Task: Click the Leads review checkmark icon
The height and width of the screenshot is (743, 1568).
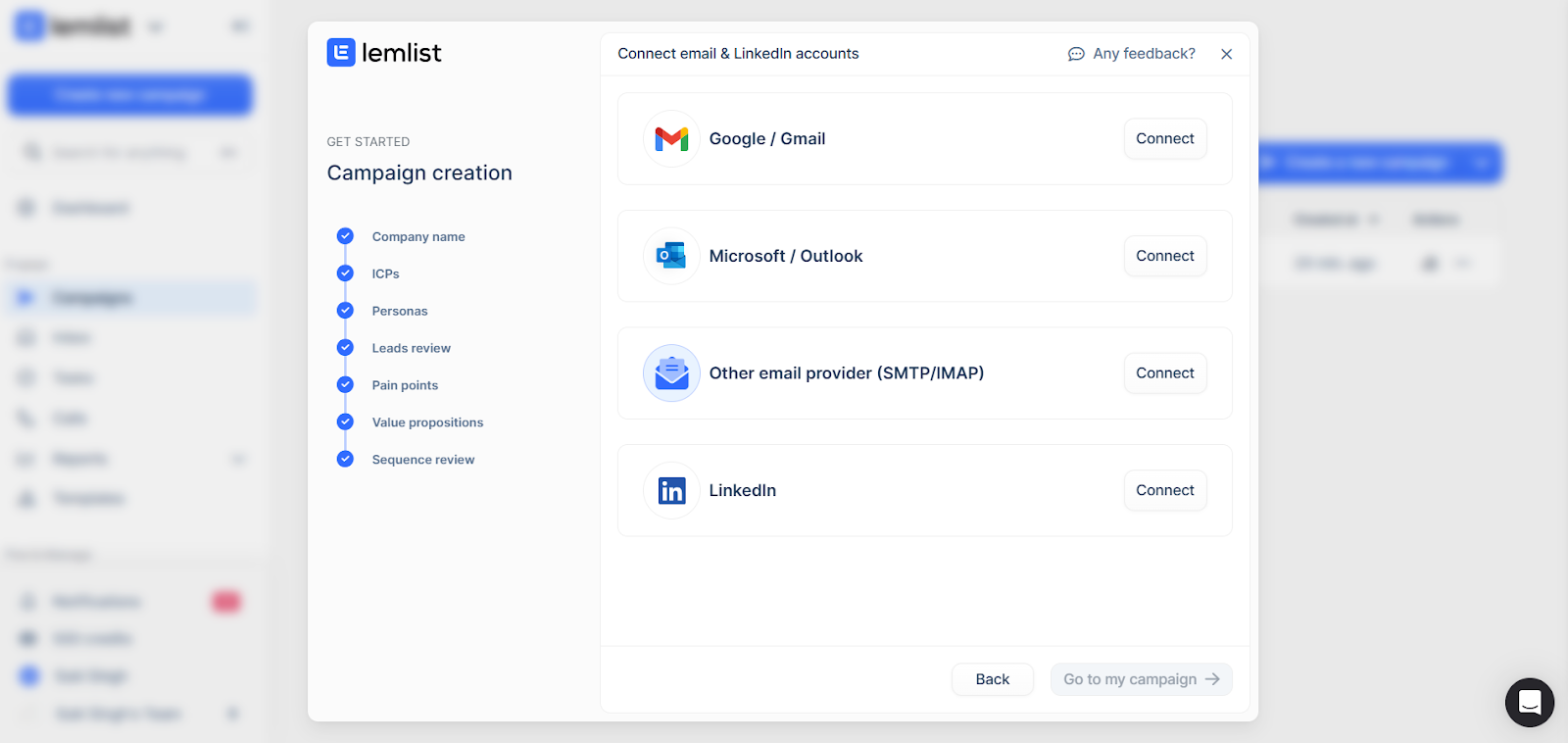Action: coord(345,348)
